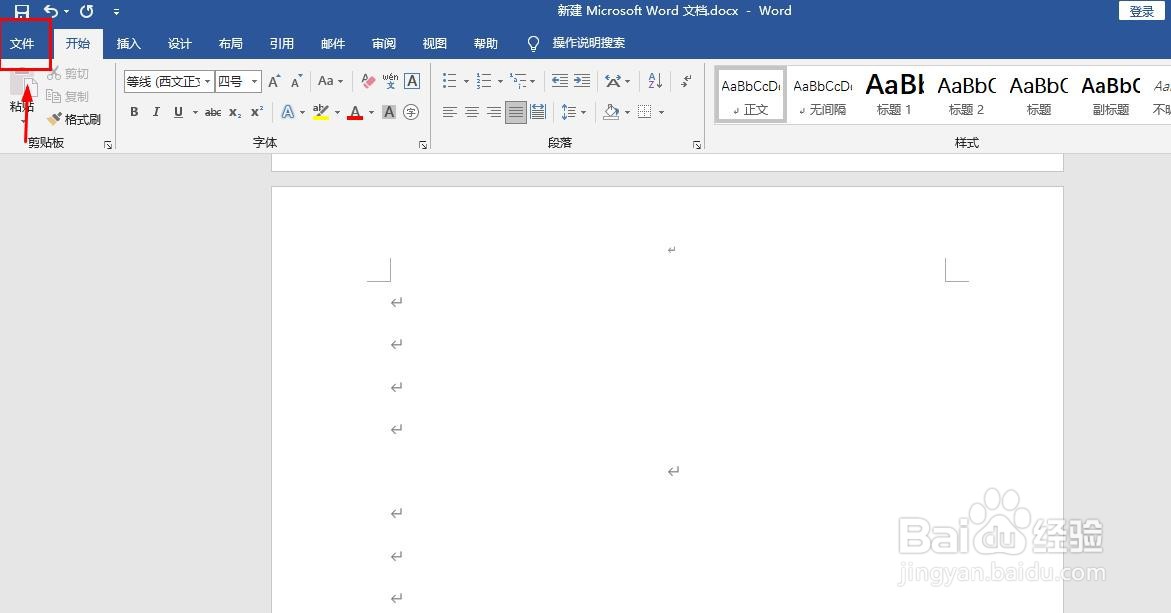Select the Underline (U) icon
Screen dimensions: 1171x613
(x=177, y=112)
